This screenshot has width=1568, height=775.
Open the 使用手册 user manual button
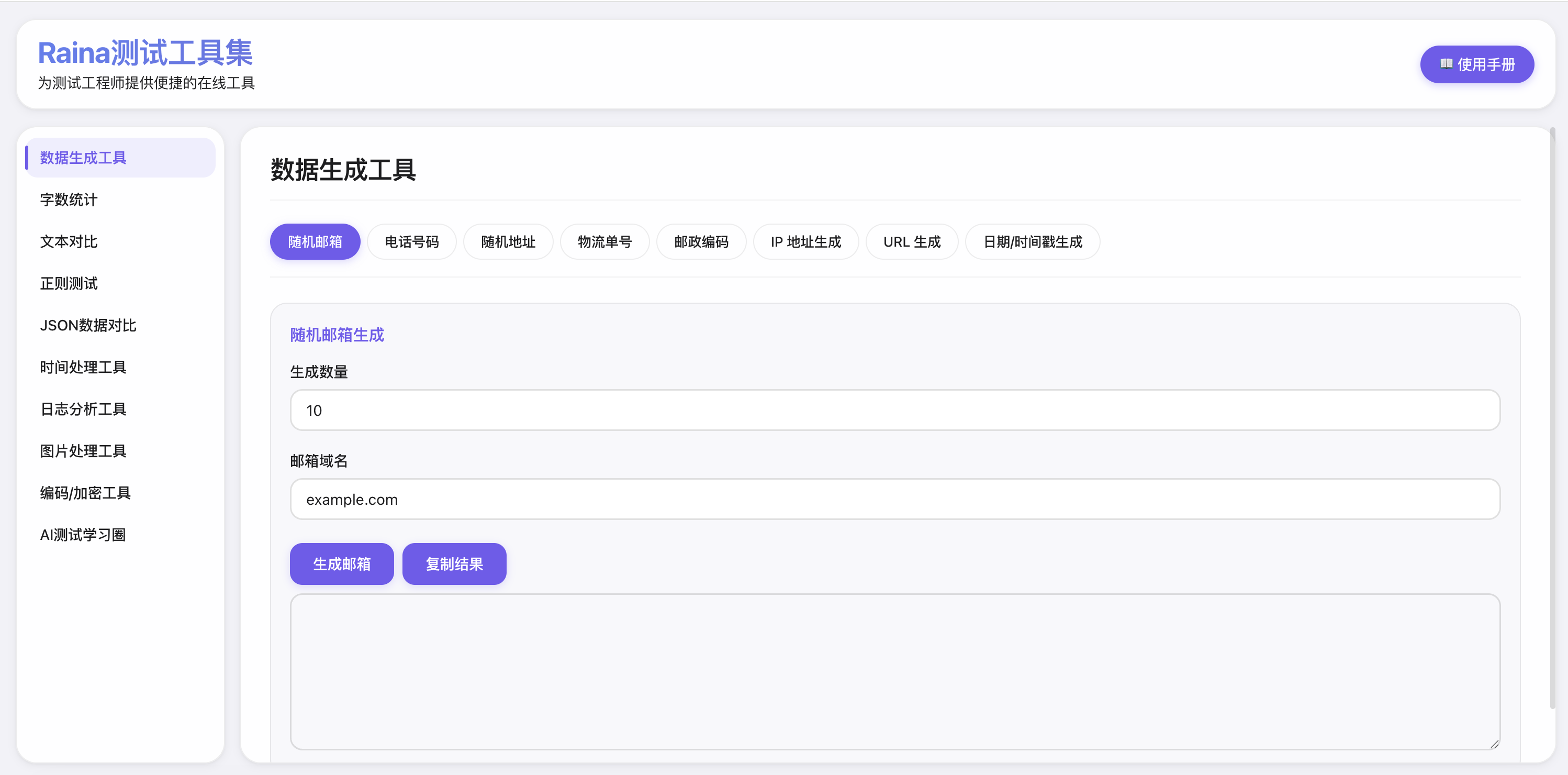1477,64
